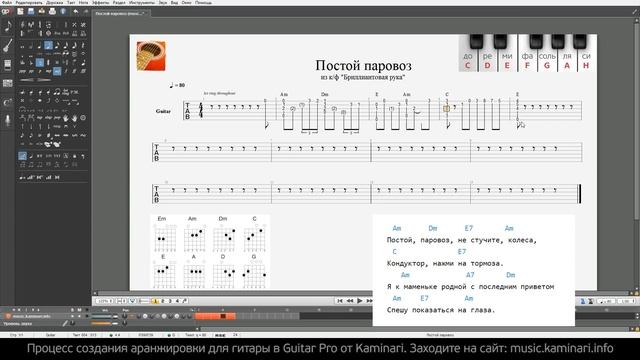The width and height of the screenshot is (640, 360).
Task: Open the Файл menu
Action: [x=7, y=2]
